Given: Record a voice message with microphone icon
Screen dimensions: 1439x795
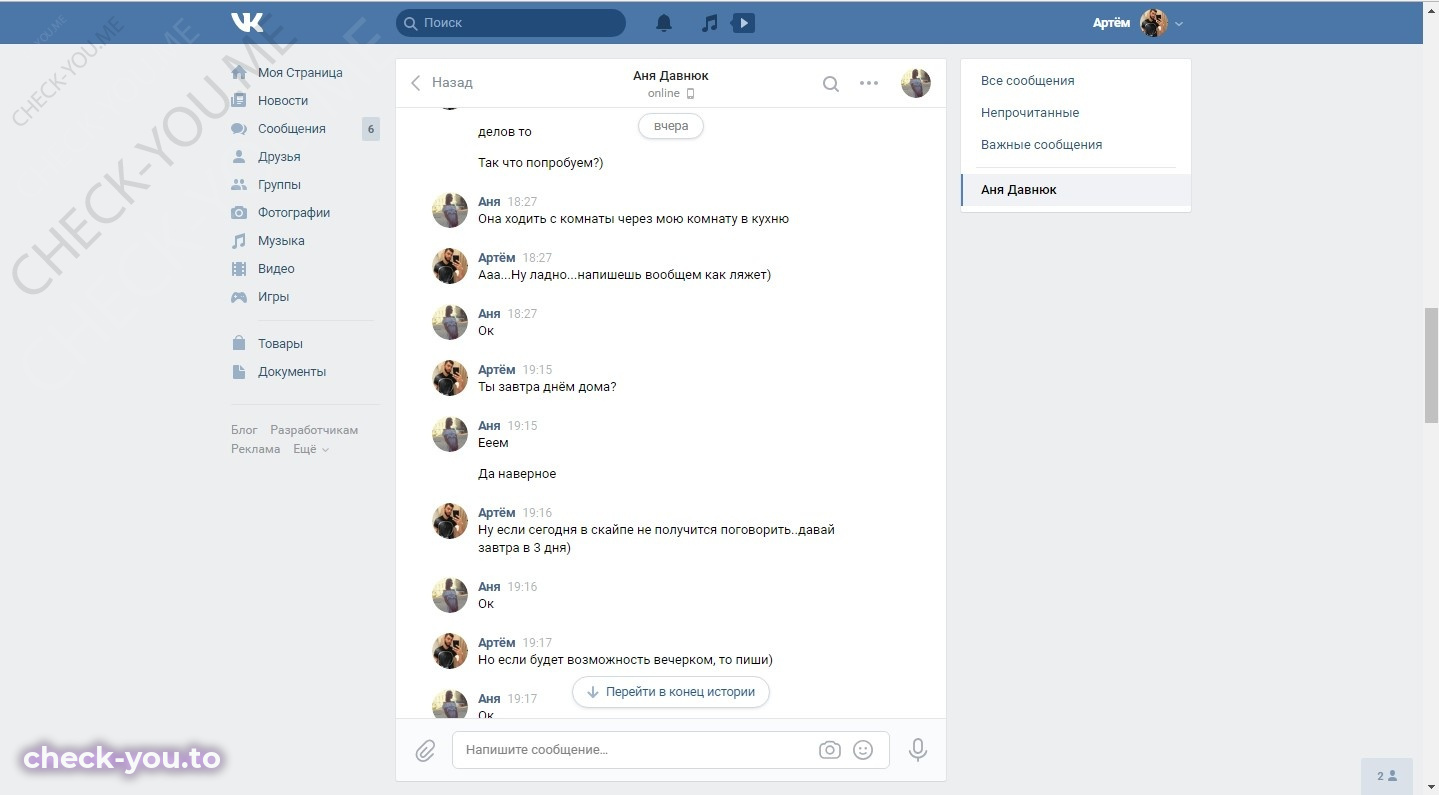Looking at the screenshot, I should pos(918,750).
